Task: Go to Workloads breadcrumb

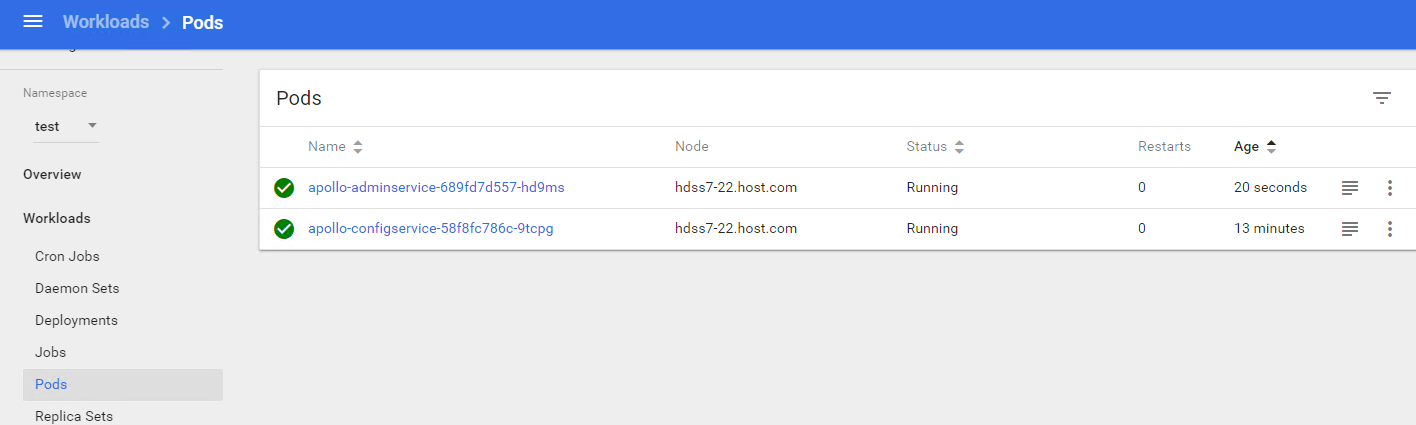Action: click(x=105, y=22)
